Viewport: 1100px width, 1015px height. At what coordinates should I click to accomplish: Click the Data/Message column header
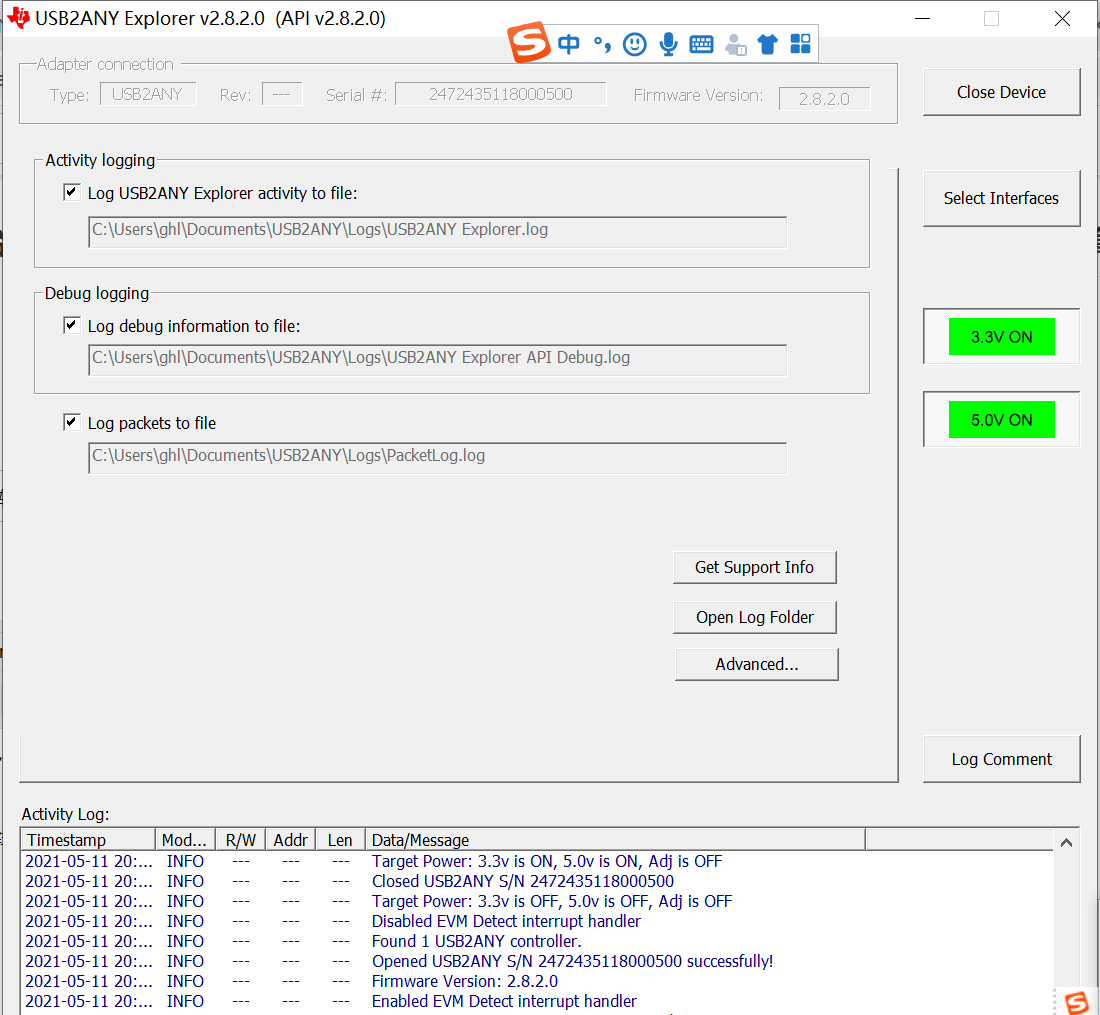[615, 840]
